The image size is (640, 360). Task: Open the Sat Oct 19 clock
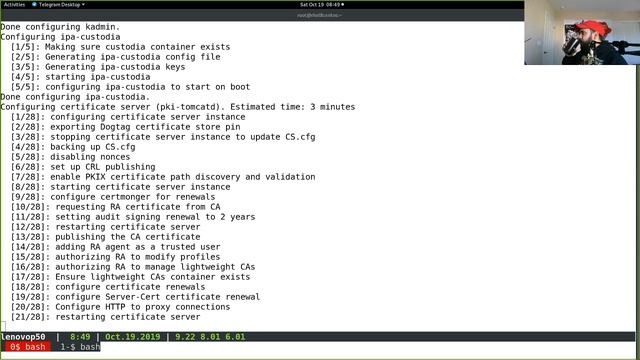point(322,4)
